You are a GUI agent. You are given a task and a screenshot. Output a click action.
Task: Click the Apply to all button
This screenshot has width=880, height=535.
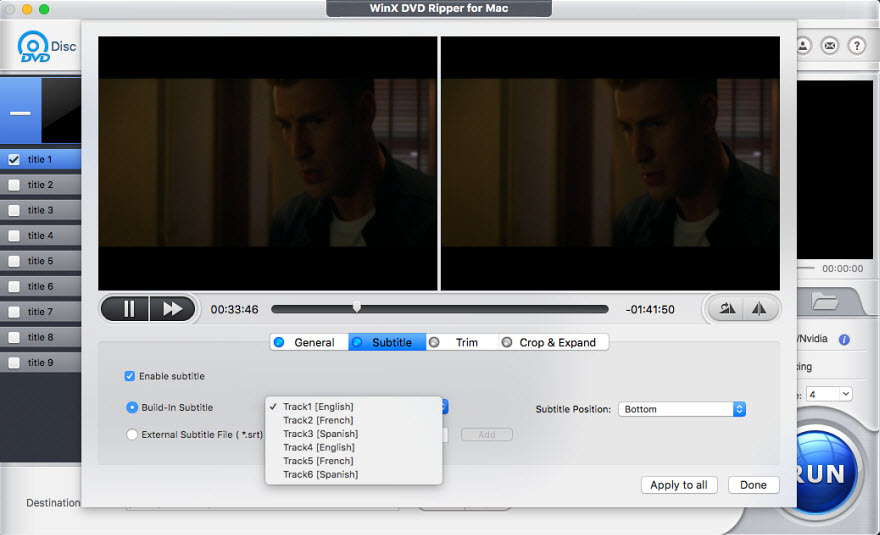pyautogui.click(x=678, y=485)
